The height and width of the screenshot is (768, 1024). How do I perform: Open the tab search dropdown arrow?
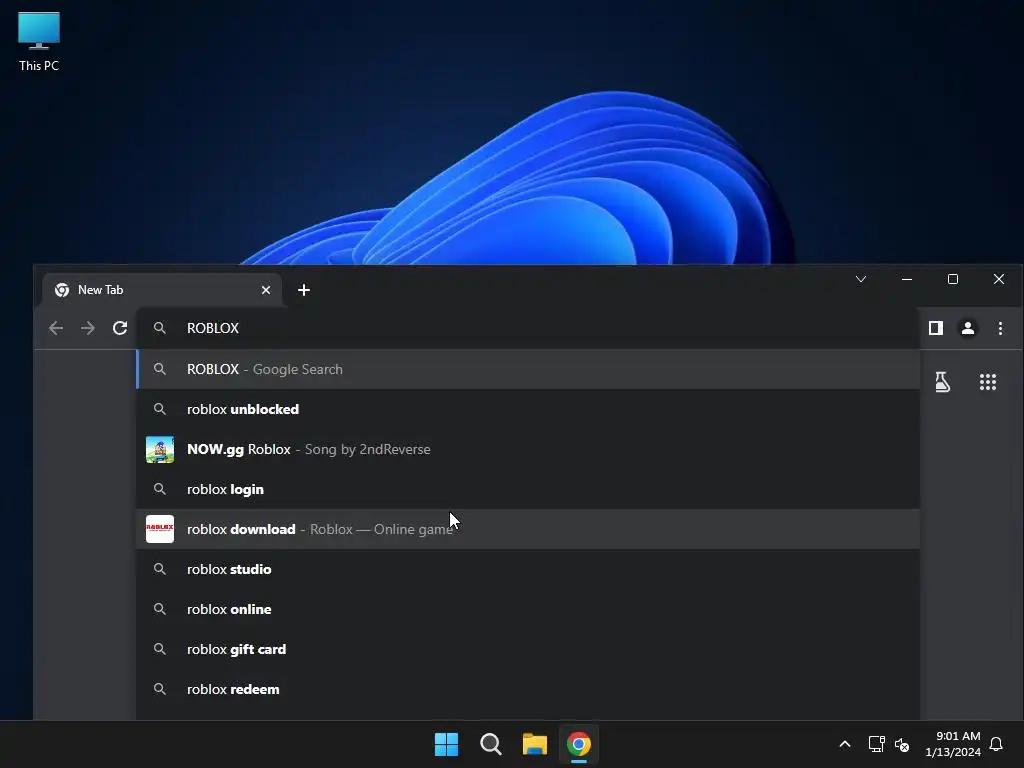click(x=861, y=280)
